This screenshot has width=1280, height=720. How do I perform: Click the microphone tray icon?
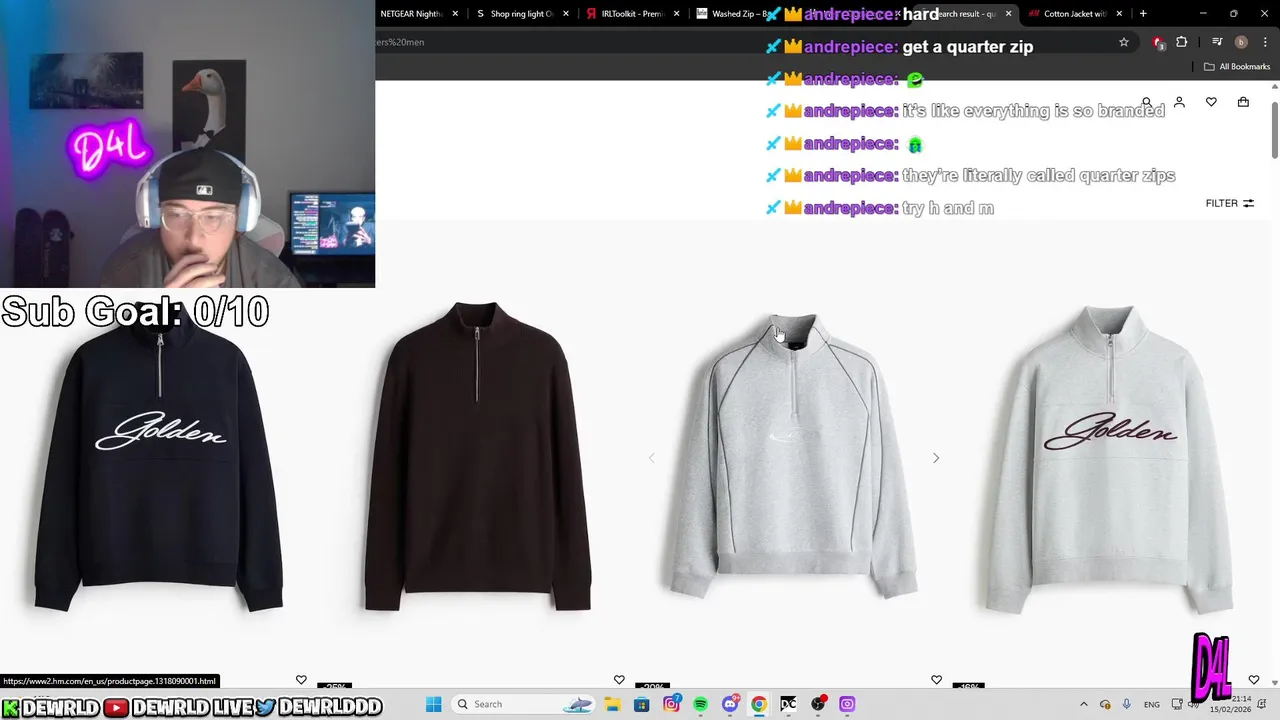click(x=1127, y=704)
